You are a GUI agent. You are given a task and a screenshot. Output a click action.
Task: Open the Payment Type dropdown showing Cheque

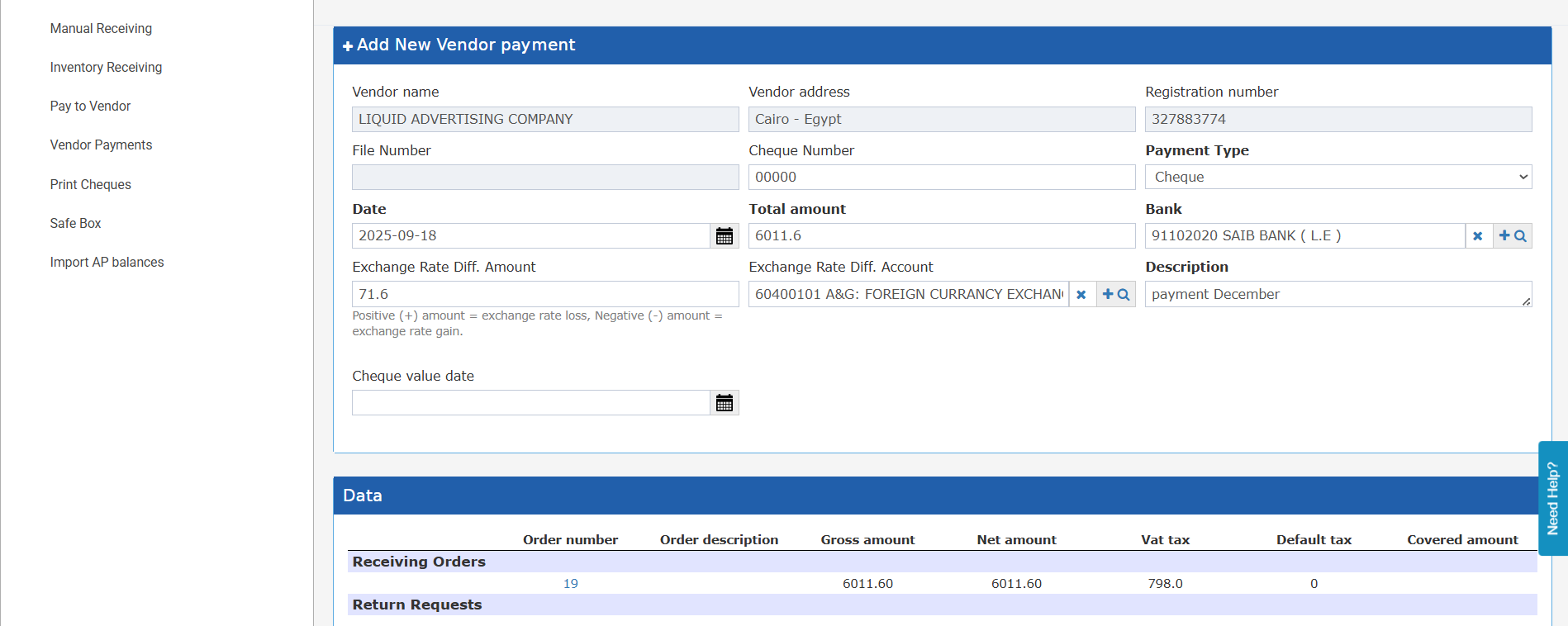pos(1338,177)
